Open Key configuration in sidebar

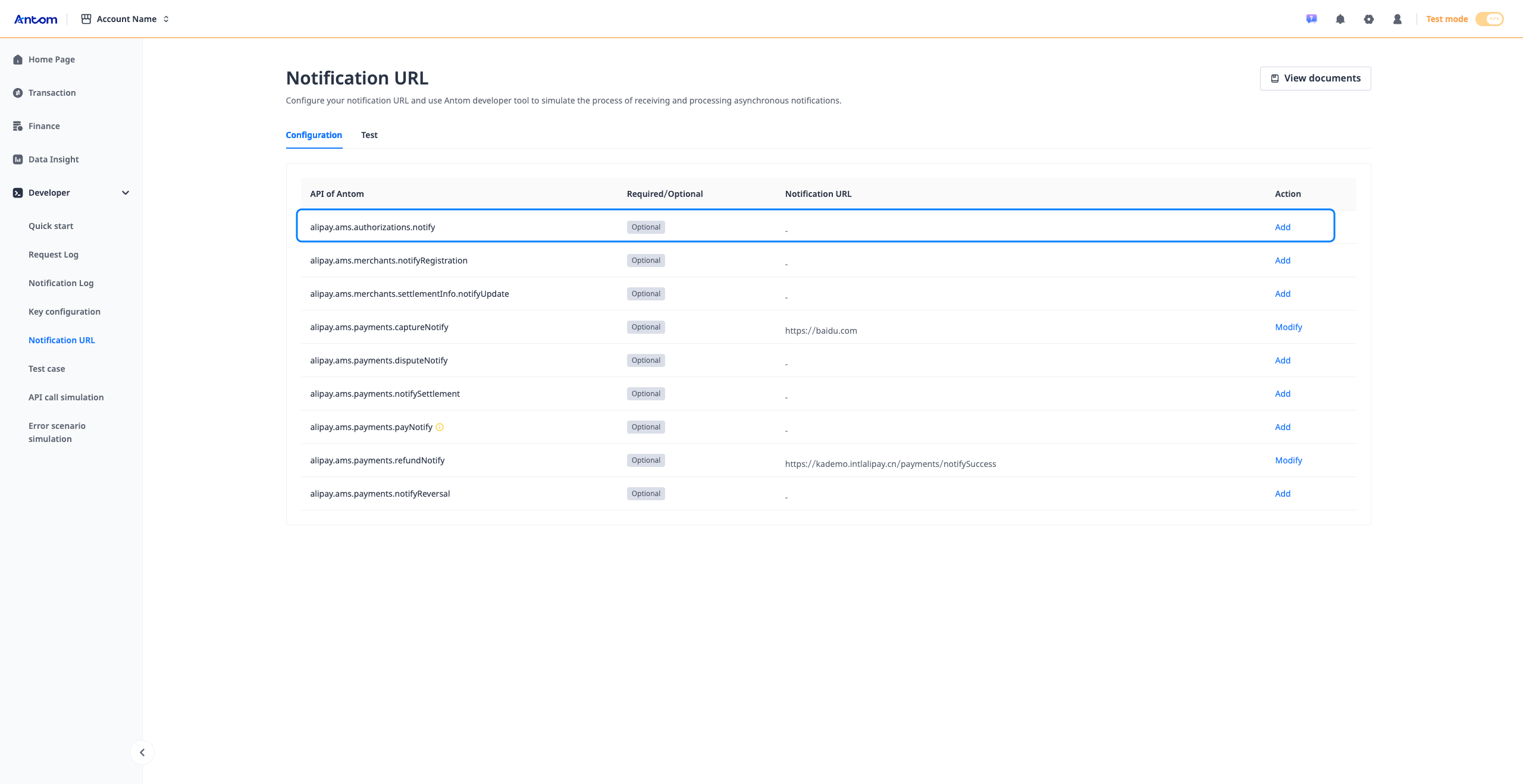[64, 312]
